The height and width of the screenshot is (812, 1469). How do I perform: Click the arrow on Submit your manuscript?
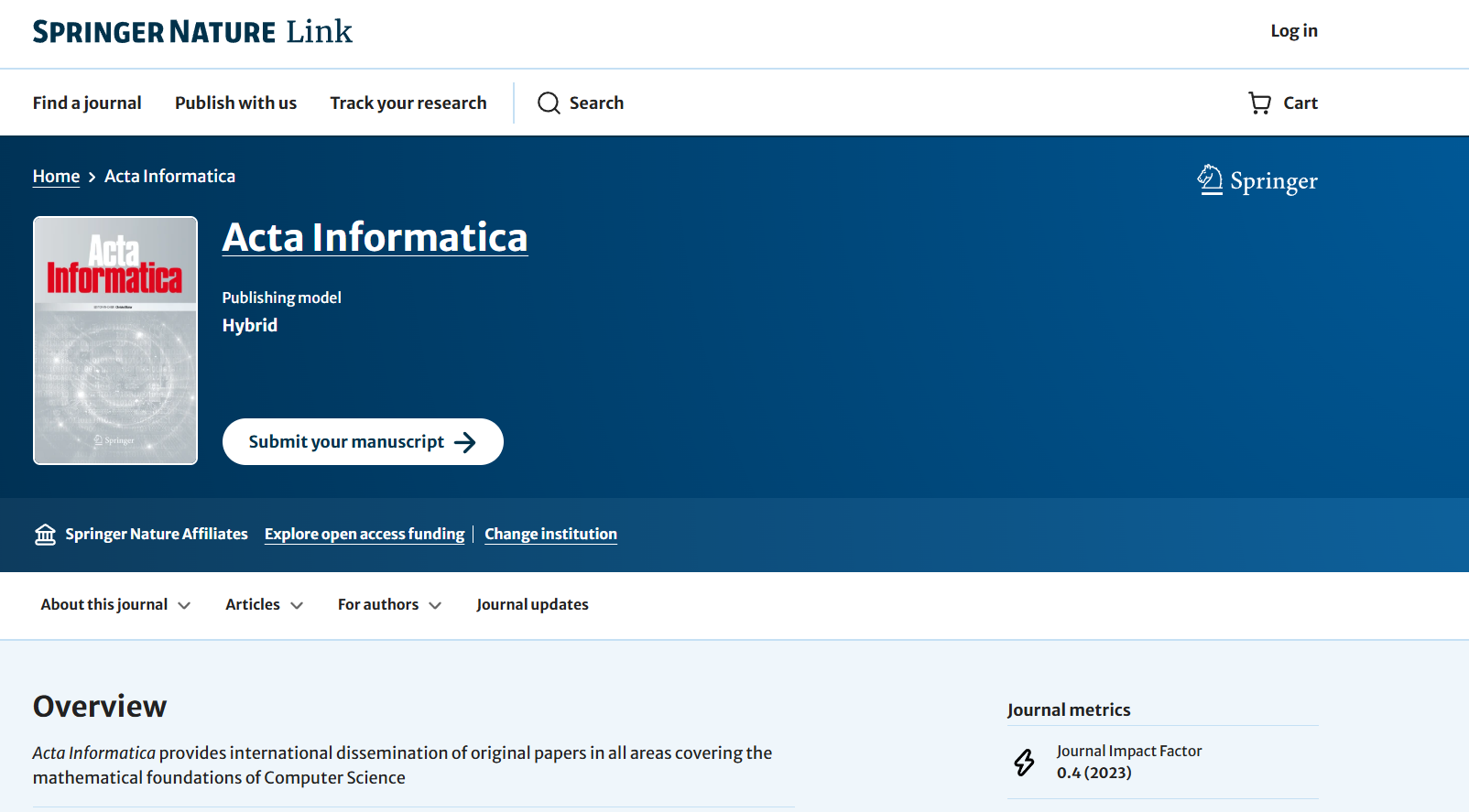point(465,442)
